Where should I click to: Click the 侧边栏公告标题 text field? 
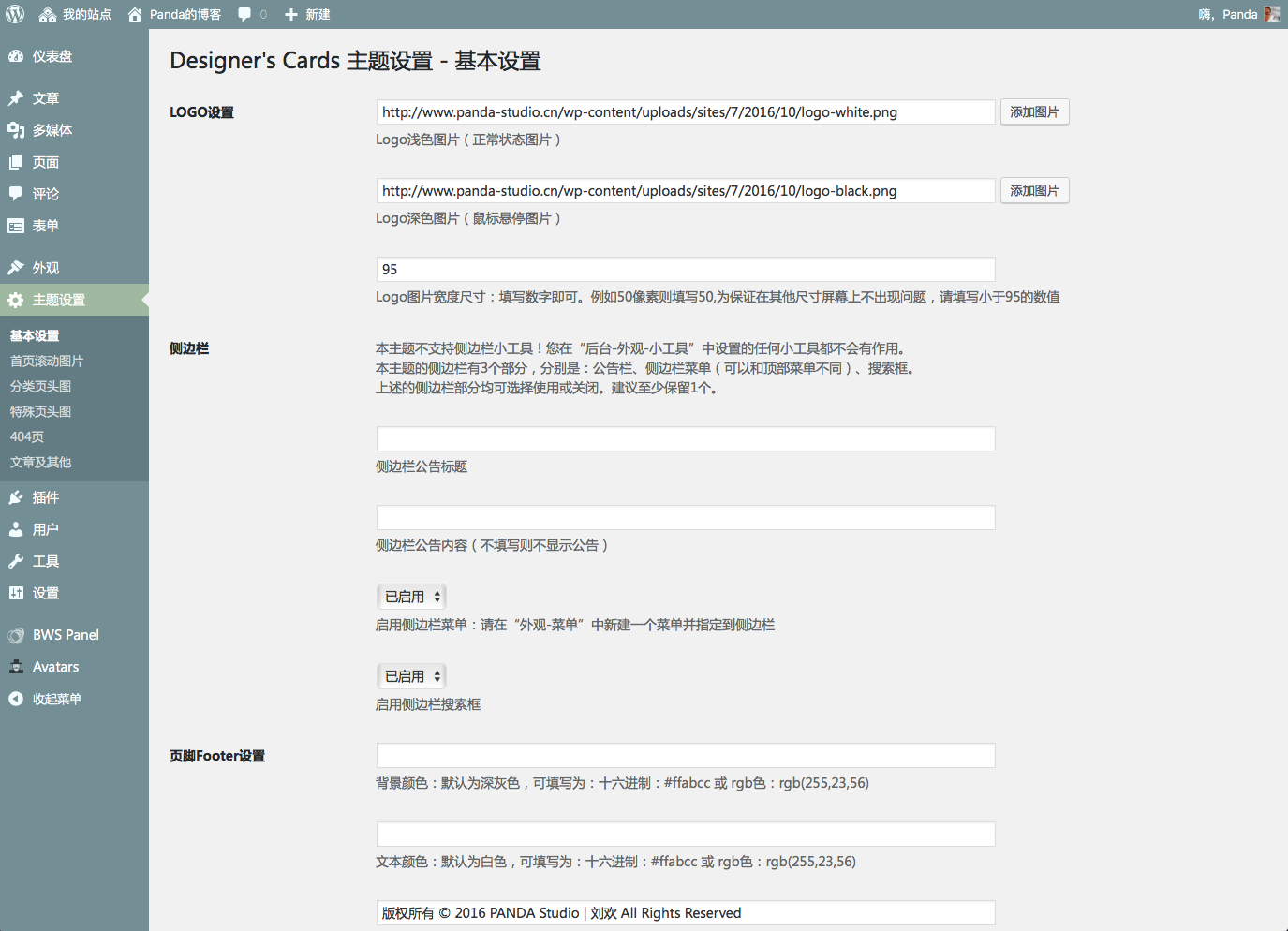click(685, 439)
